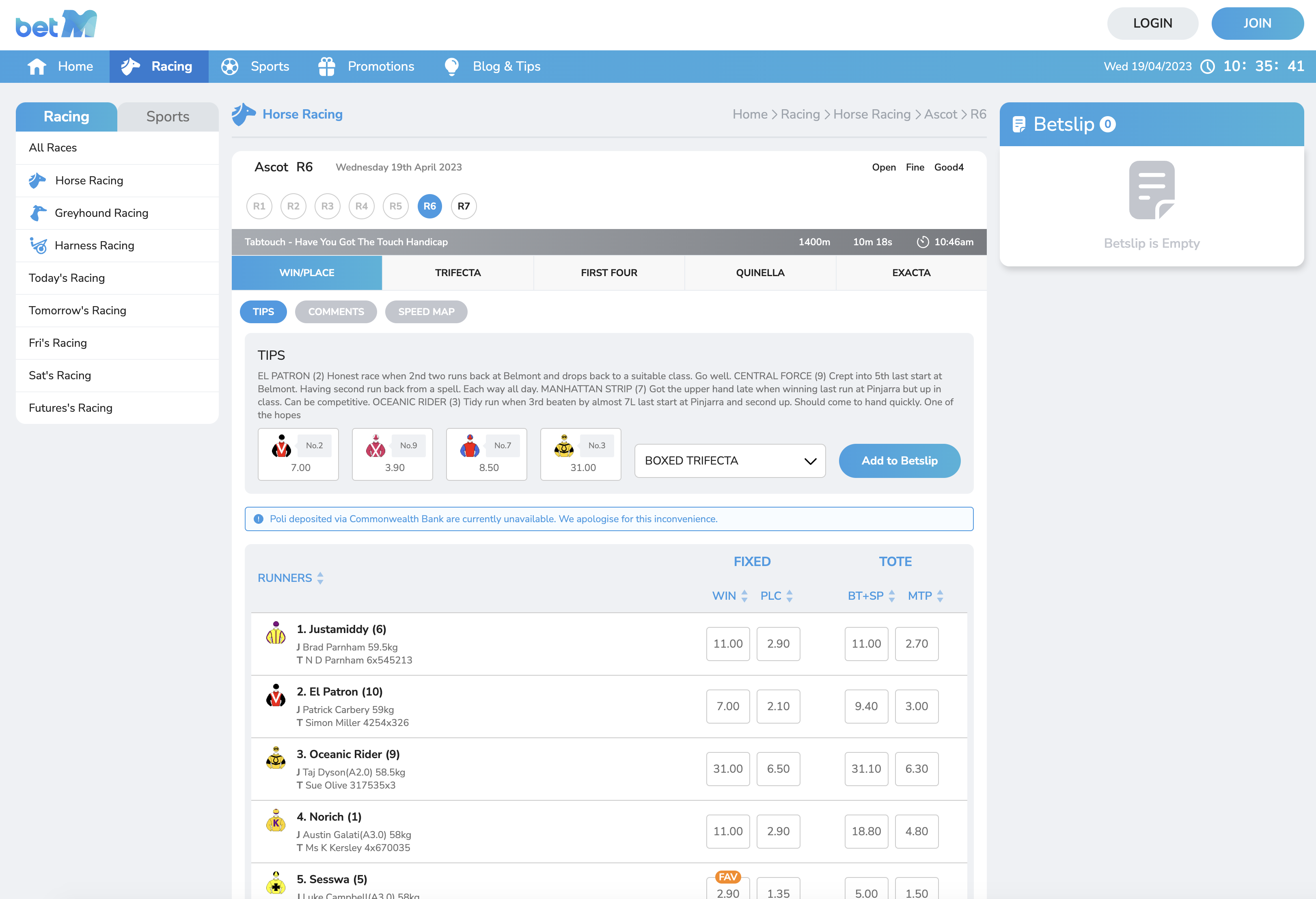1316x899 pixels.
Task: Open Promotions gift icon
Action: 327,66
